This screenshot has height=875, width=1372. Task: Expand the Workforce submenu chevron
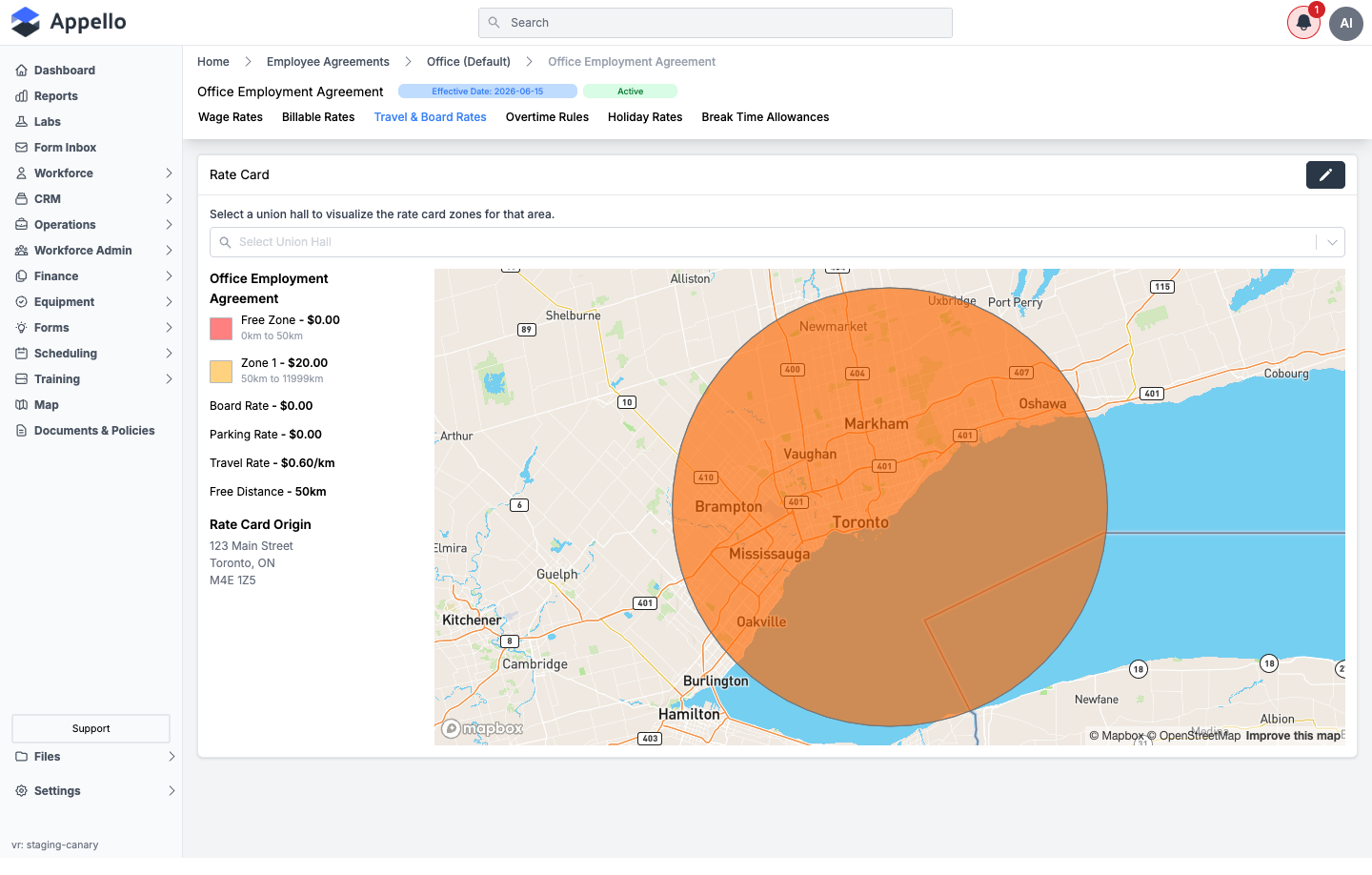coord(169,173)
